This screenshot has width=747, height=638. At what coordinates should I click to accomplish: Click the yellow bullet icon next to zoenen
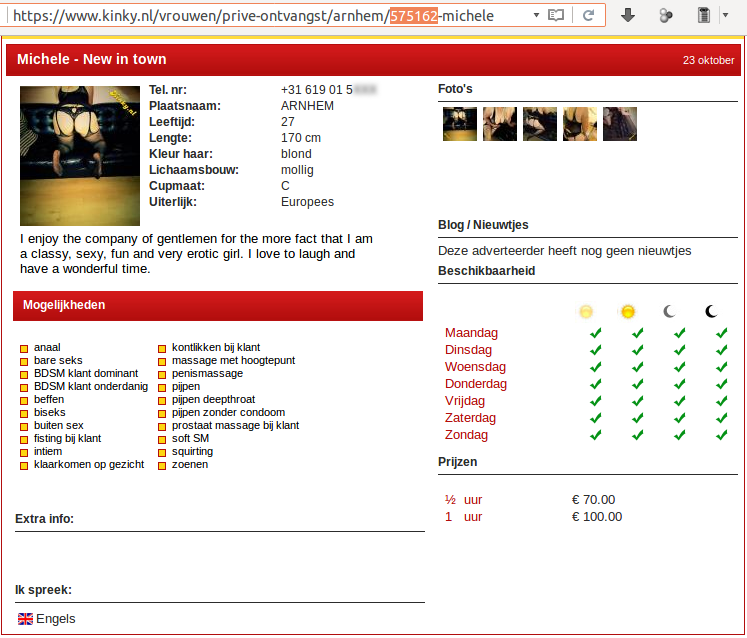coord(162,466)
